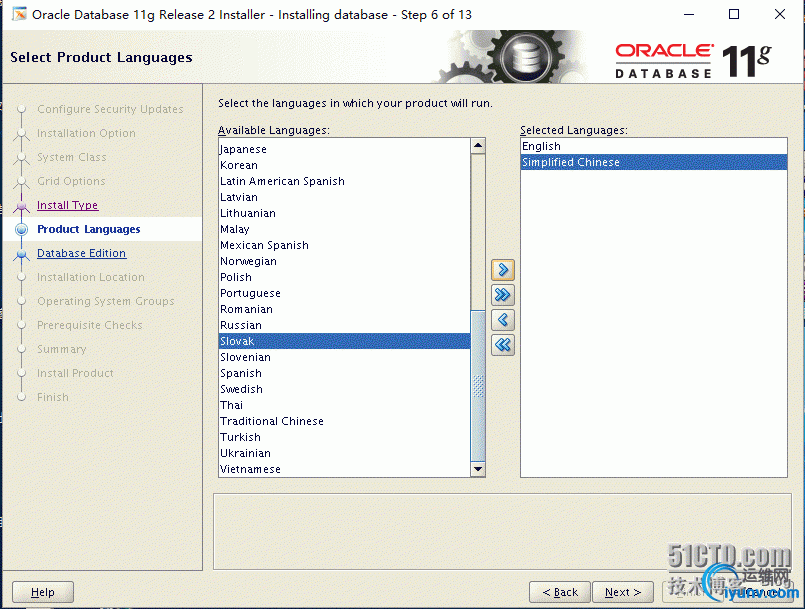
Task: Minimize the installer window
Action: pos(689,14)
